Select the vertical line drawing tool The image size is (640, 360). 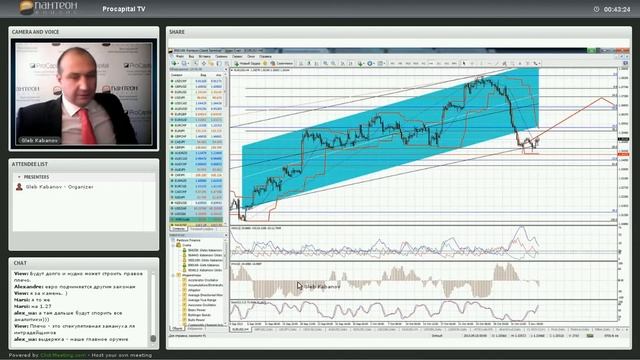tap(481, 63)
